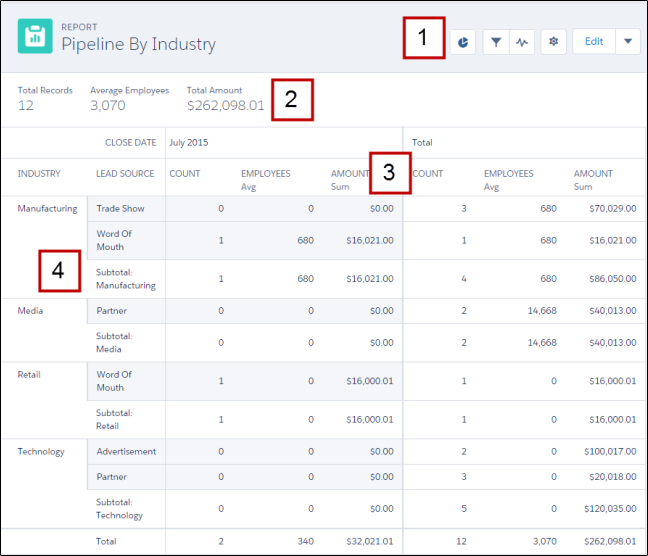Click the $70,029.00 amount cell
The width and height of the screenshot is (648, 556).
(613, 209)
